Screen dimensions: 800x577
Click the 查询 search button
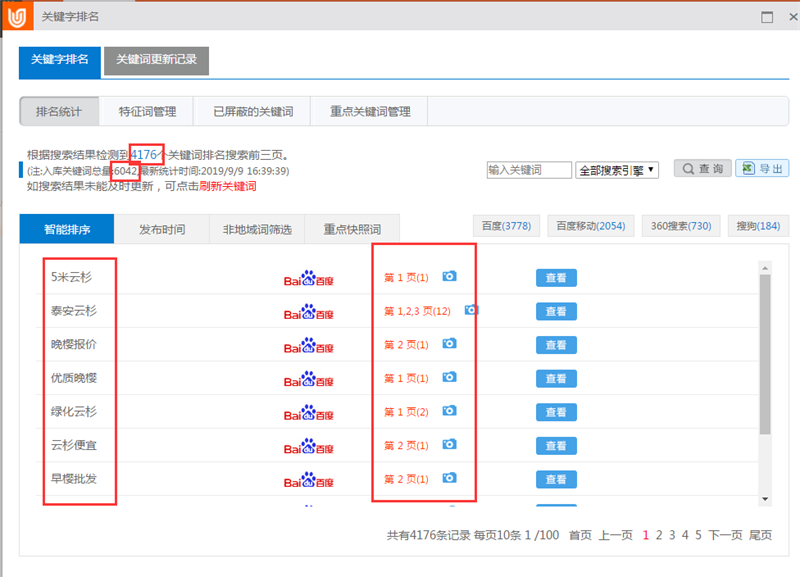pyautogui.click(x=703, y=168)
